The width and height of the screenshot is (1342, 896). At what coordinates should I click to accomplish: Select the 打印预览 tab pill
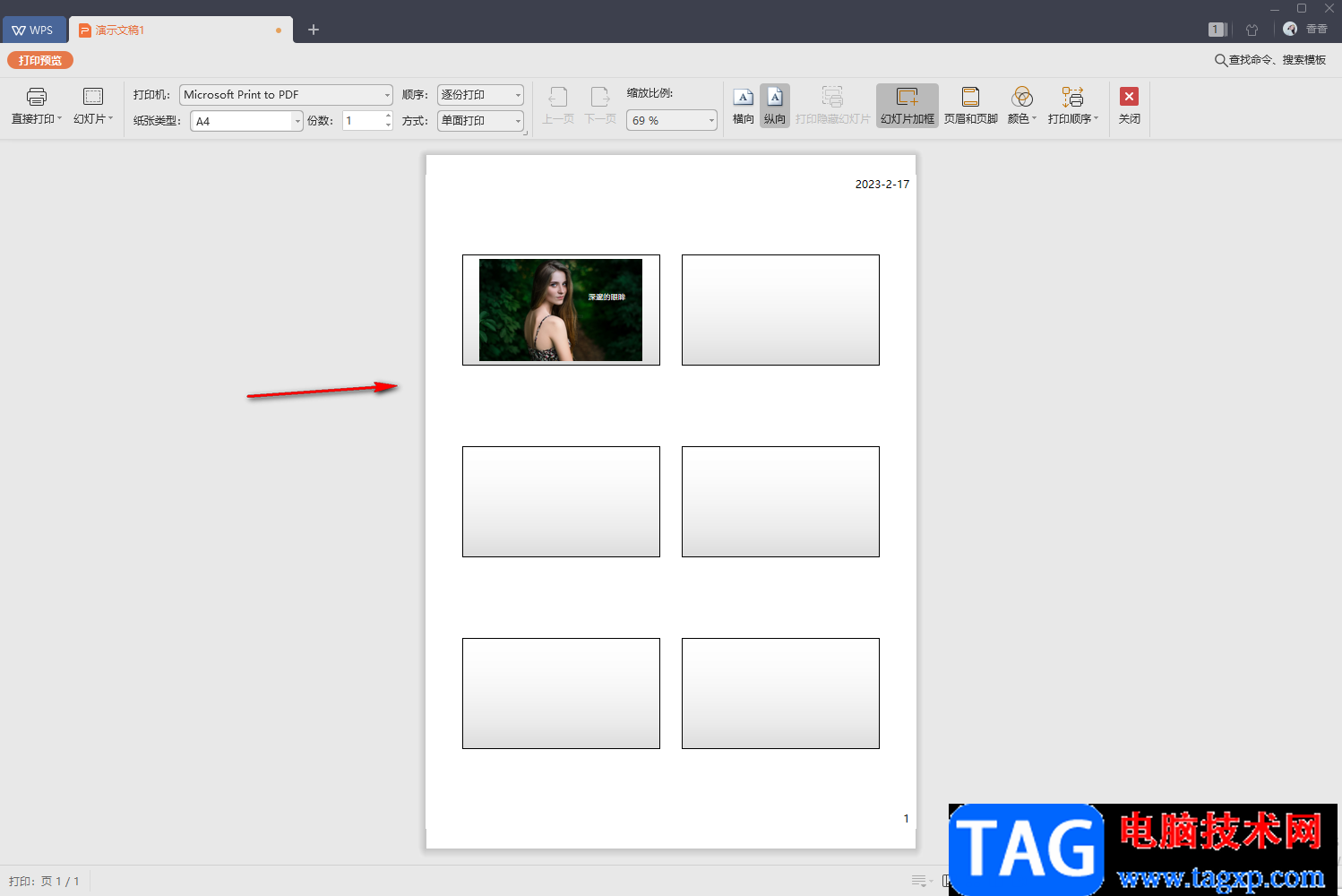pos(40,60)
